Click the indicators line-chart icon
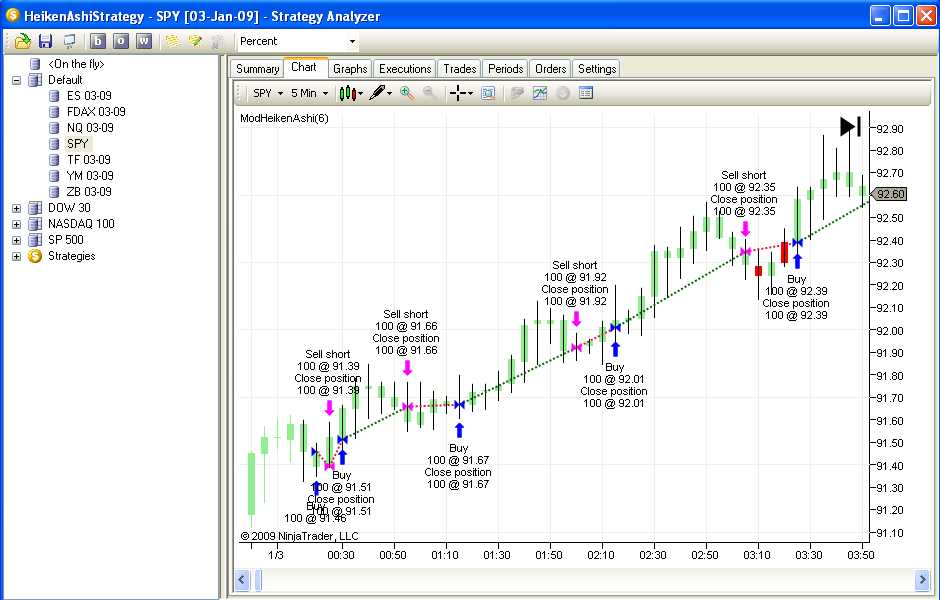940x600 pixels. click(x=540, y=93)
